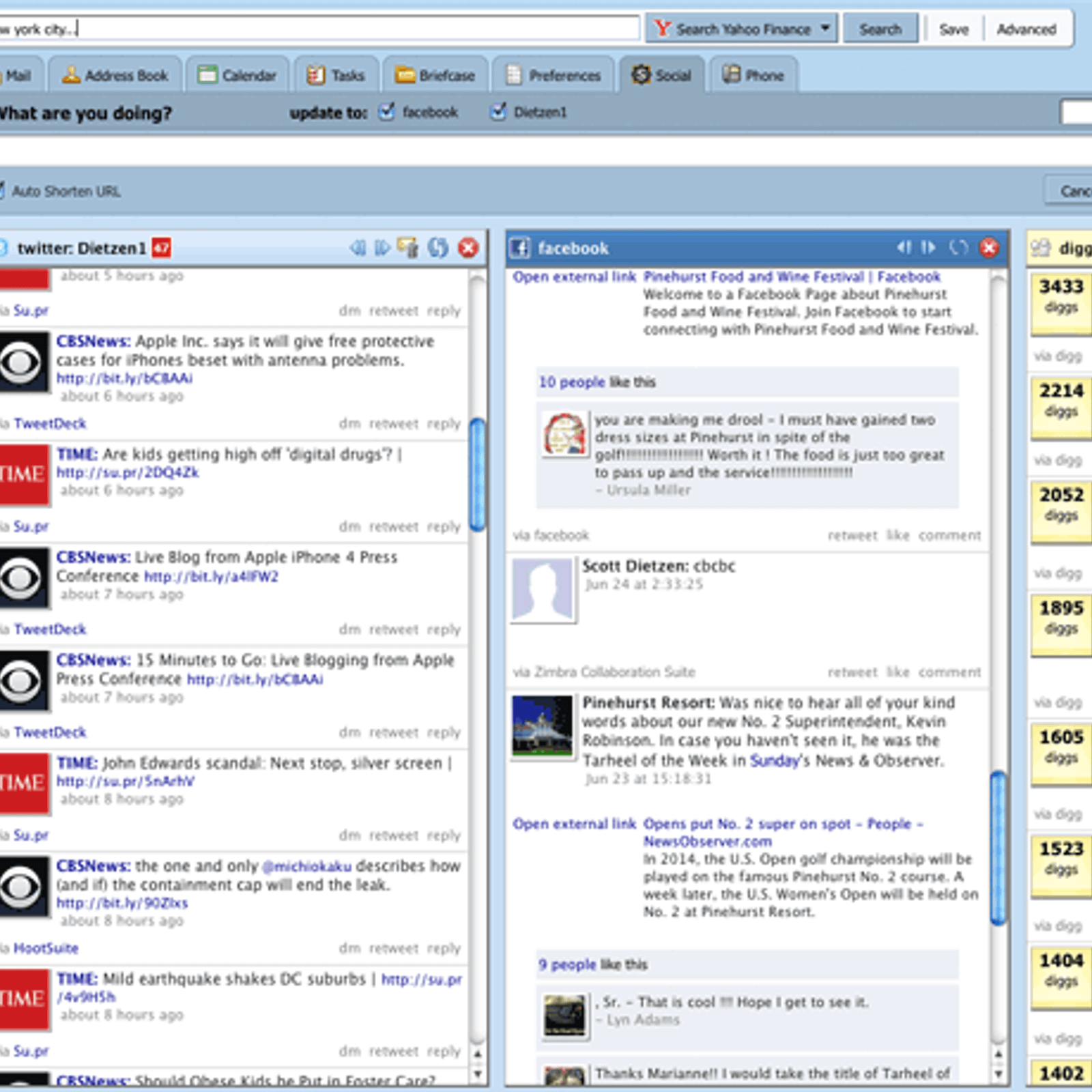The height and width of the screenshot is (1092, 1092).
Task: Click the 1404 diggs badge
Action: (x=1061, y=977)
